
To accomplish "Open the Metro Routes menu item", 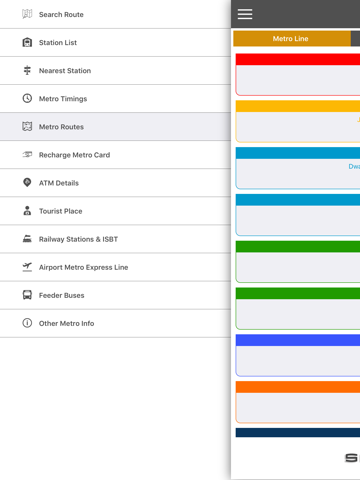I will pyautogui.click(x=115, y=127).
